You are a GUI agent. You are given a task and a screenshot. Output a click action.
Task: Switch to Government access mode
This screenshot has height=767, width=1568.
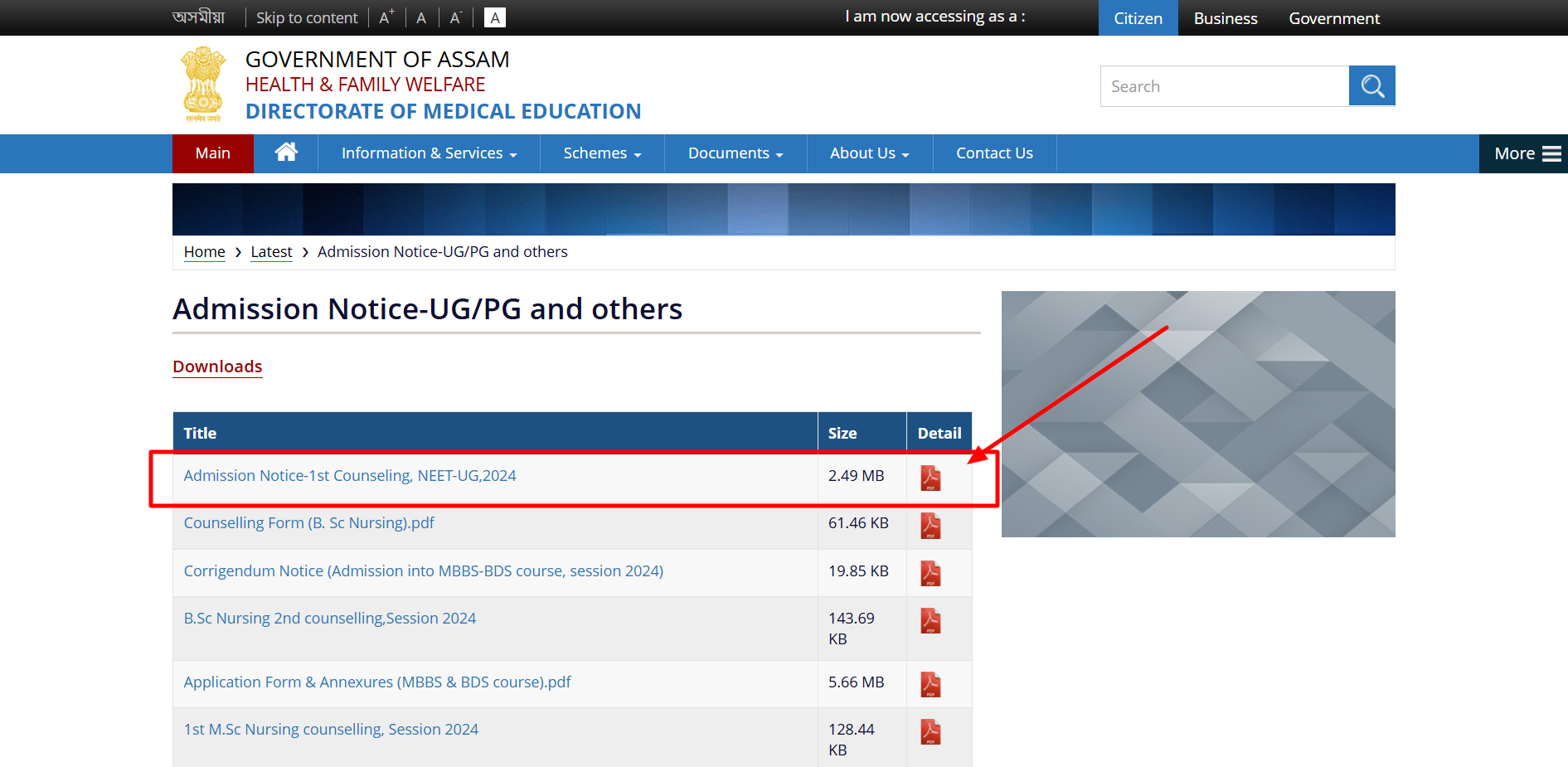1334,18
